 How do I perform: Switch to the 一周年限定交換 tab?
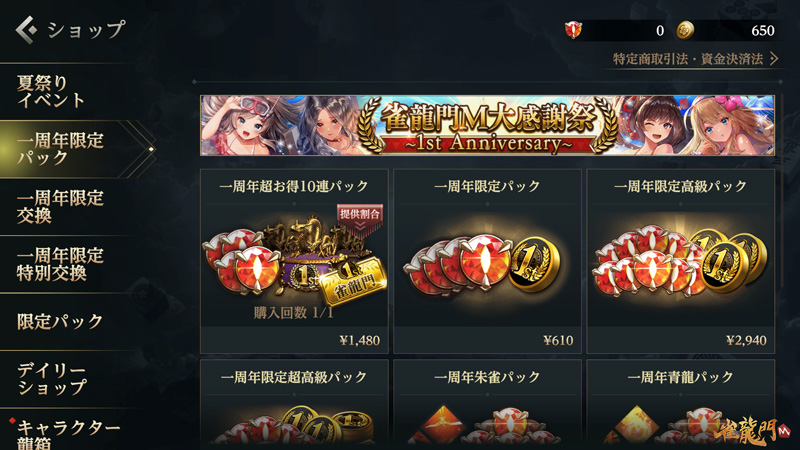[x=61, y=207]
